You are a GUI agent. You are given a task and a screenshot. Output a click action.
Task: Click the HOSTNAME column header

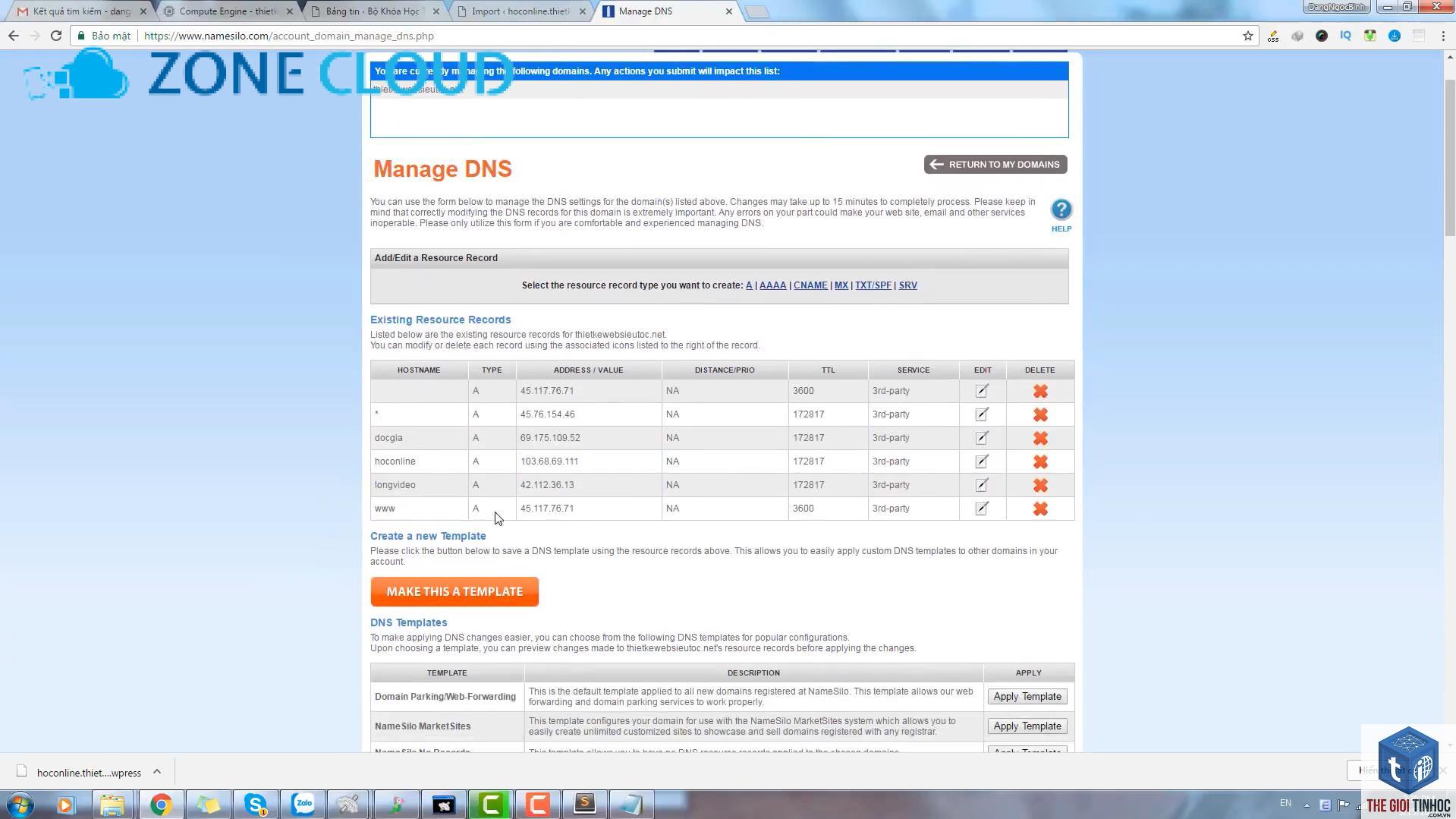[x=419, y=370]
